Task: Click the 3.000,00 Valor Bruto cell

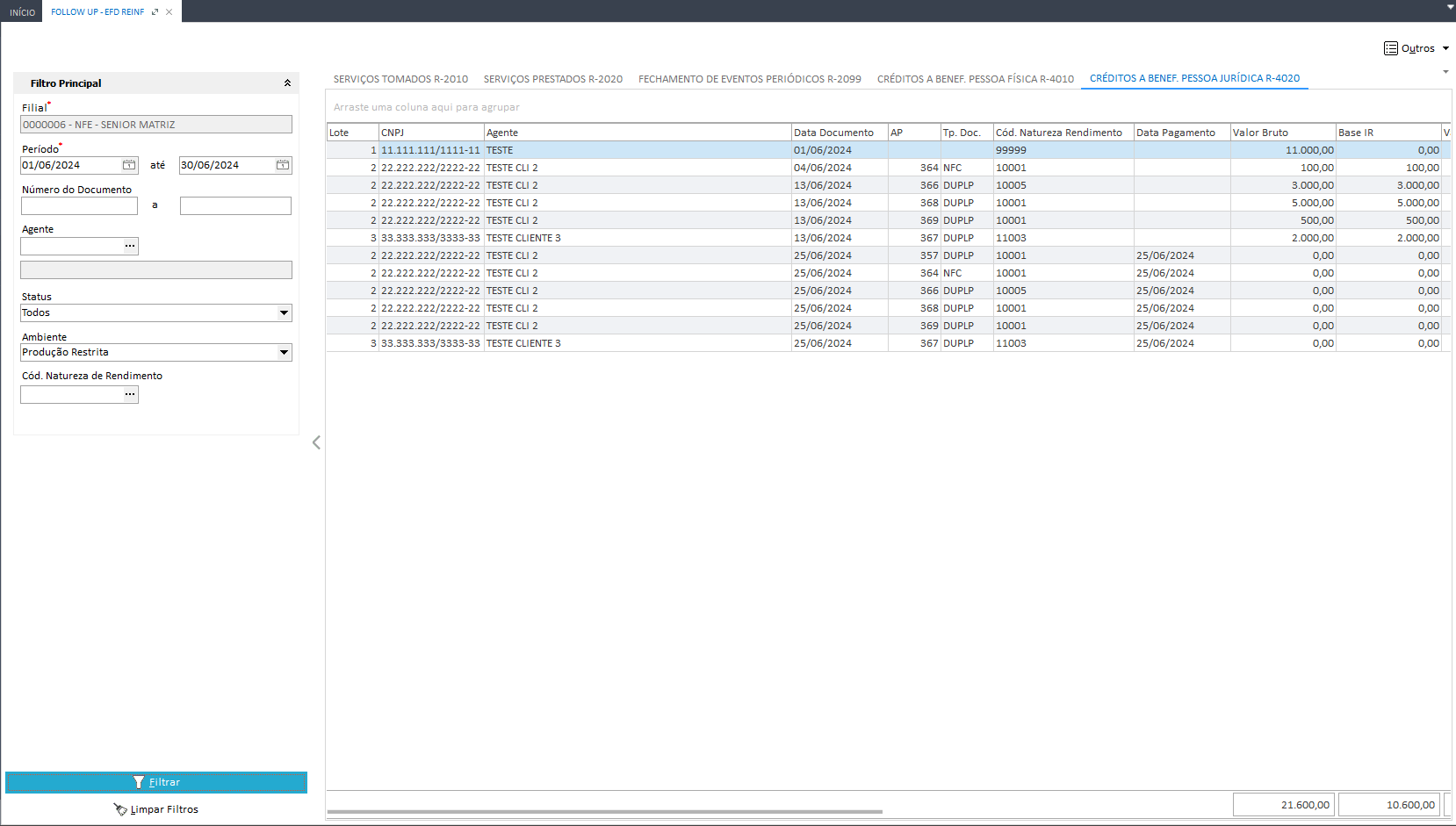Action: click(1283, 185)
